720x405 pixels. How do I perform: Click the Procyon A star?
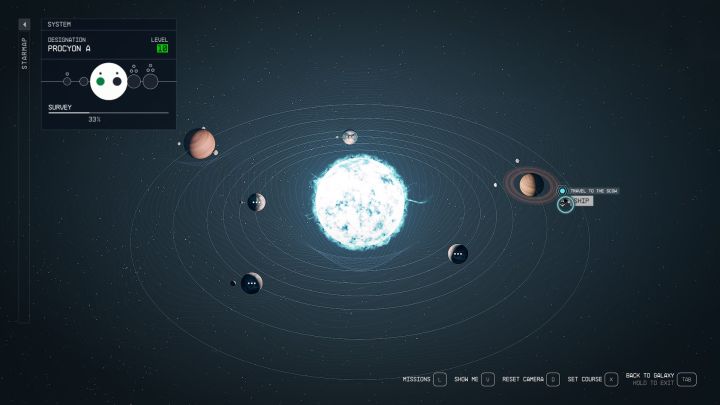click(360, 200)
